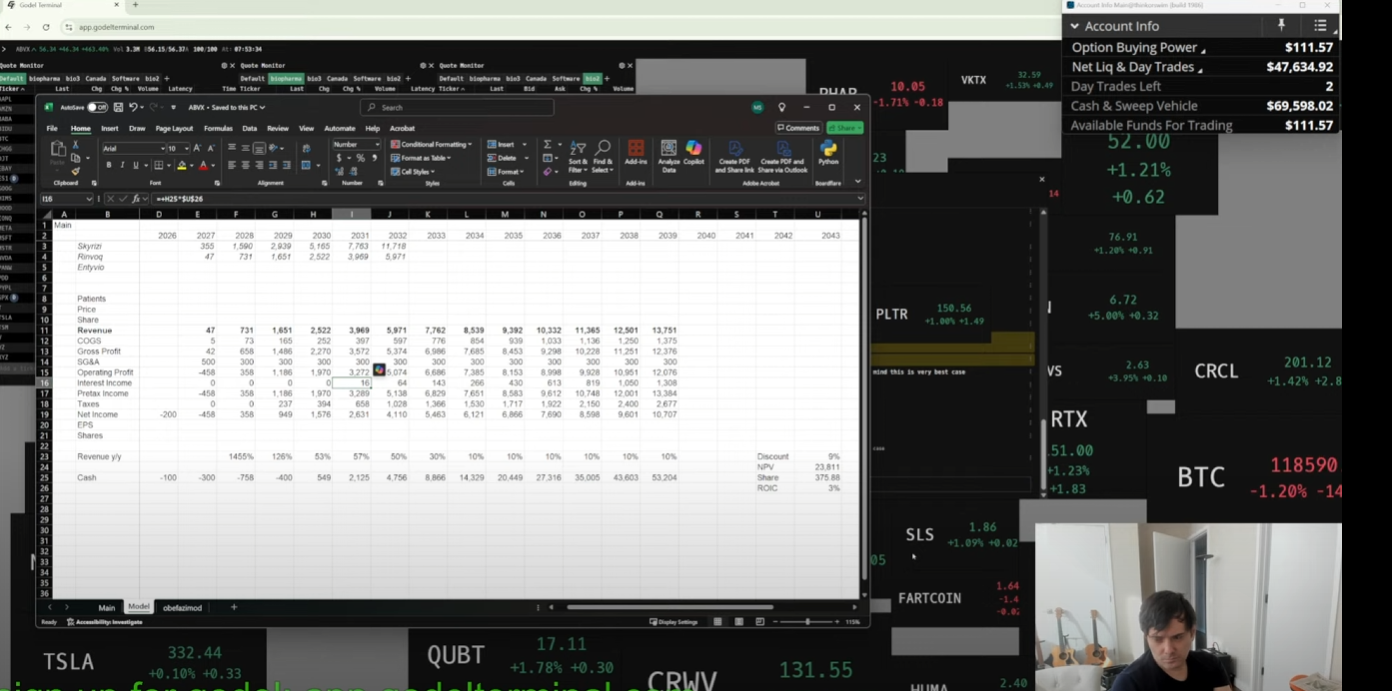The width and height of the screenshot is (1392, 691).
Task: Open the Conditional Formatting menu
Action: (x=431, y=144)
